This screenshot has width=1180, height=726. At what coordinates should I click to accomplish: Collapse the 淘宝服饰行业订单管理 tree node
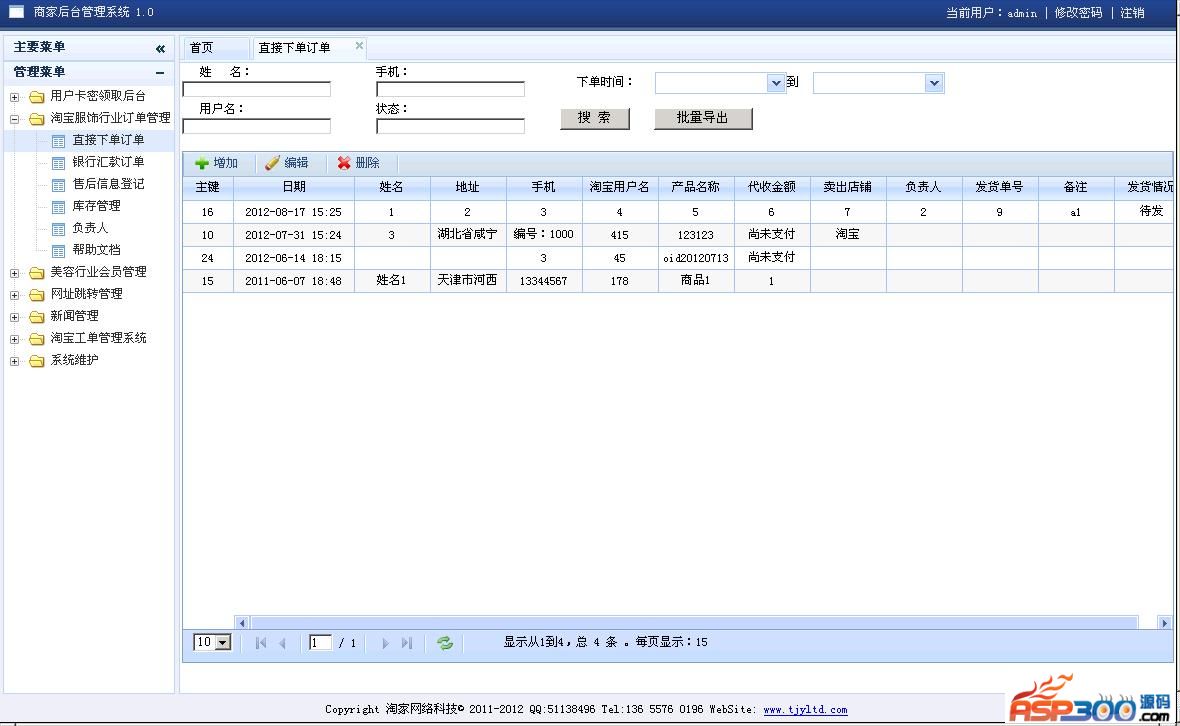14,119
